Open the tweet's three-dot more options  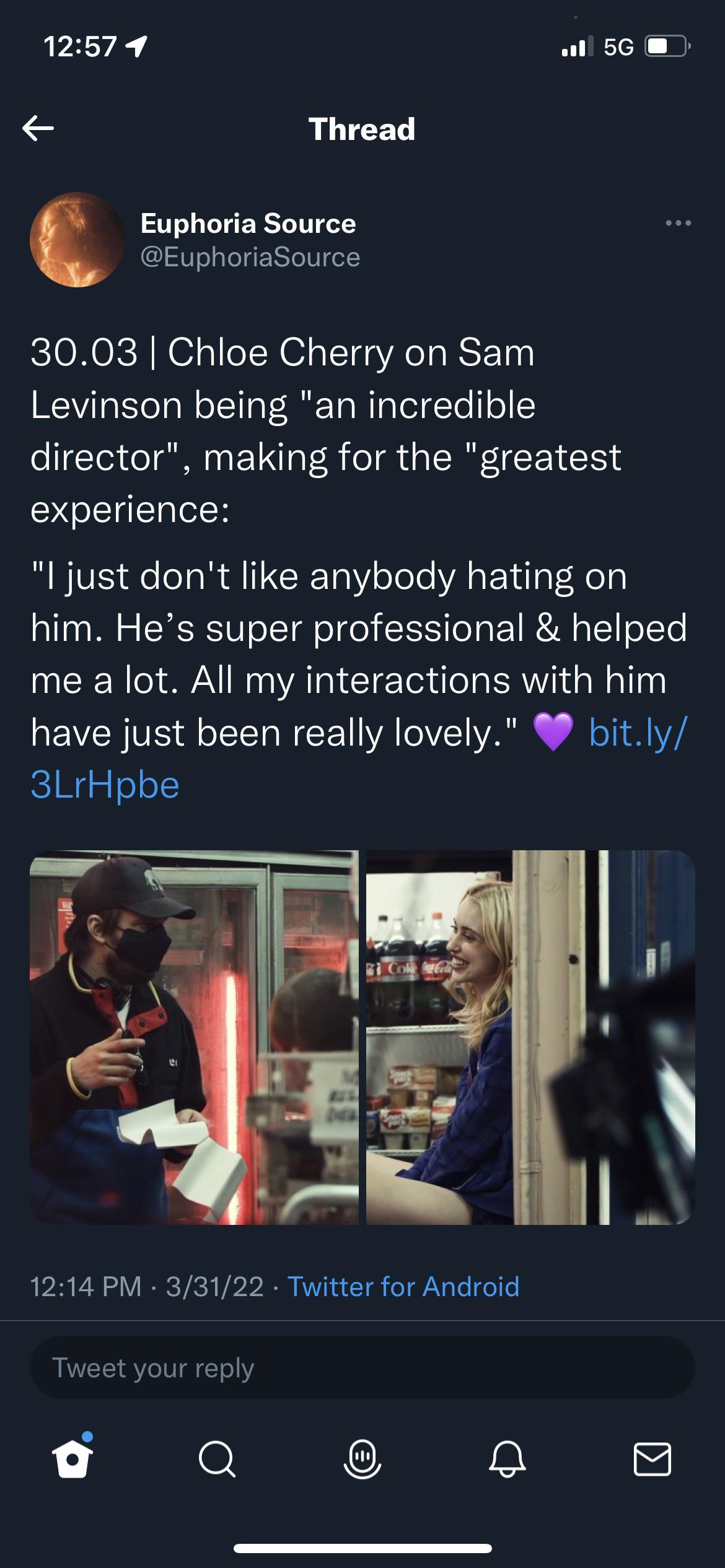678,223
